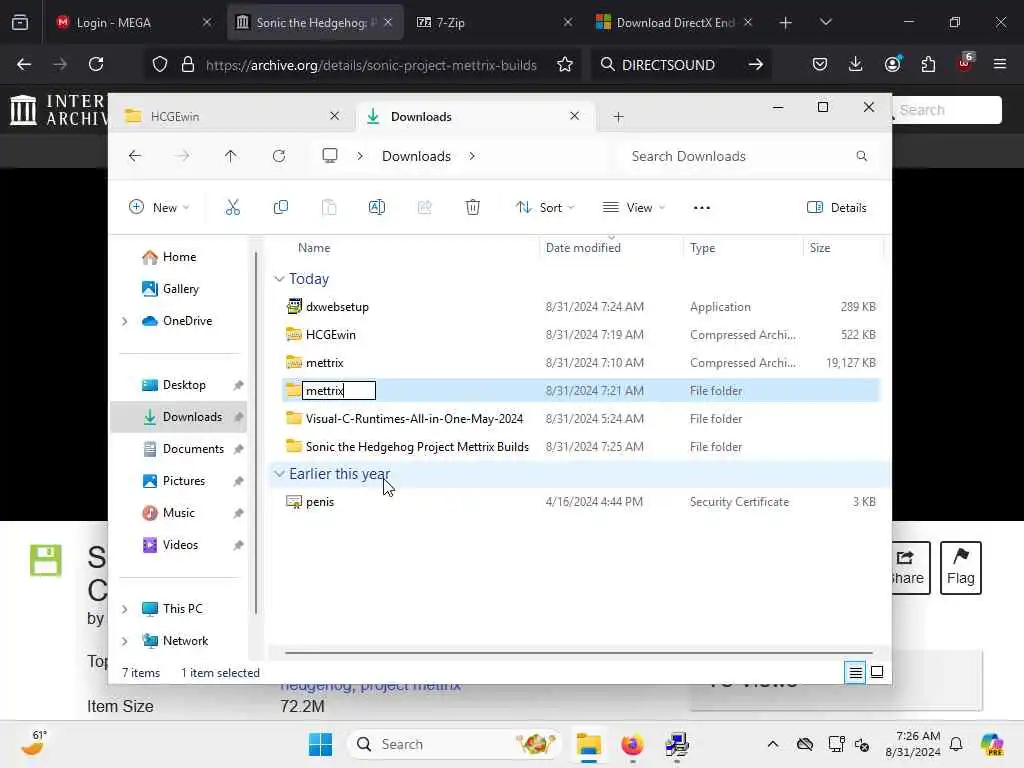Click the Rename icon in Explorer toolbar
The height and width of the screenshot is (768, 1024).
click(377, 208)
